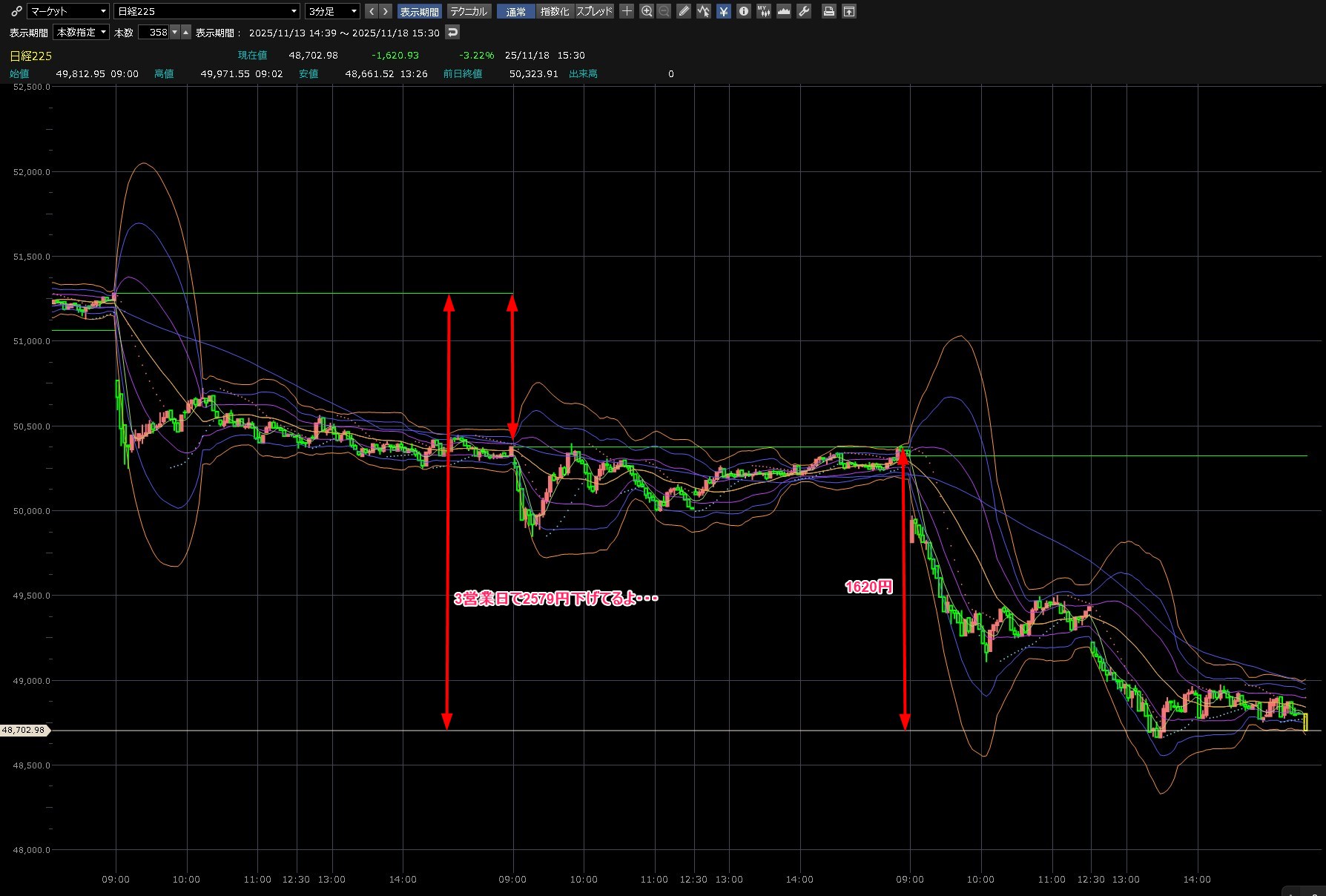Expand the 3分足 timeframe dropdown
Image resolution: width=1326 pixels, height=896 pixels.
(x=332, y=11)
